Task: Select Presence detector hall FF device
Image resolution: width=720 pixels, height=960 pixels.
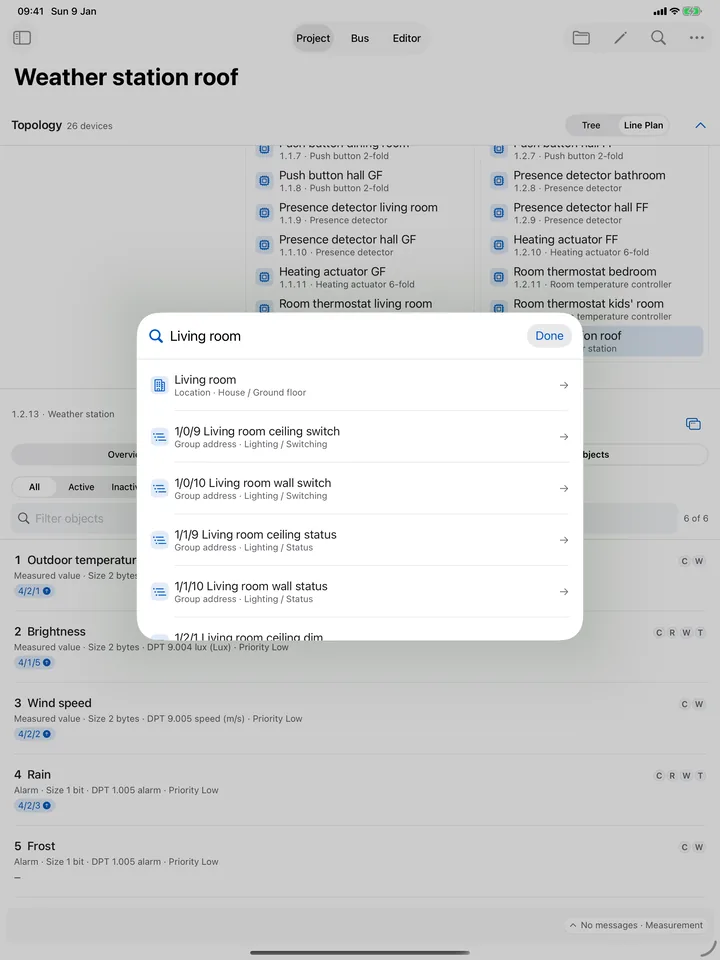Action: coord(596,213)
